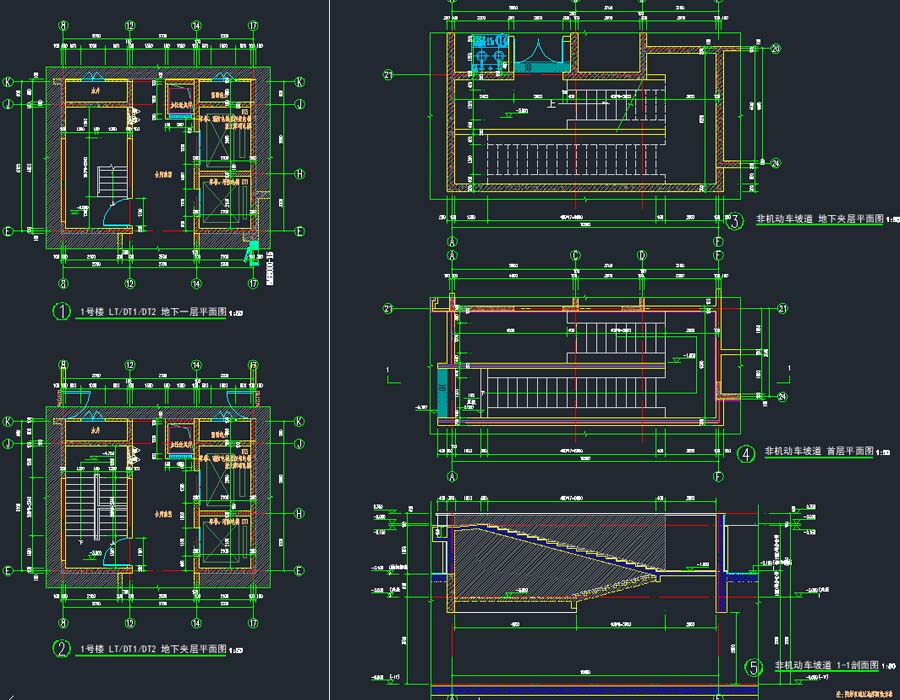This screenshot has height=700, width=900.
Task: Select grid bubble 24 right of drawing 3
Action: (776, 164)
